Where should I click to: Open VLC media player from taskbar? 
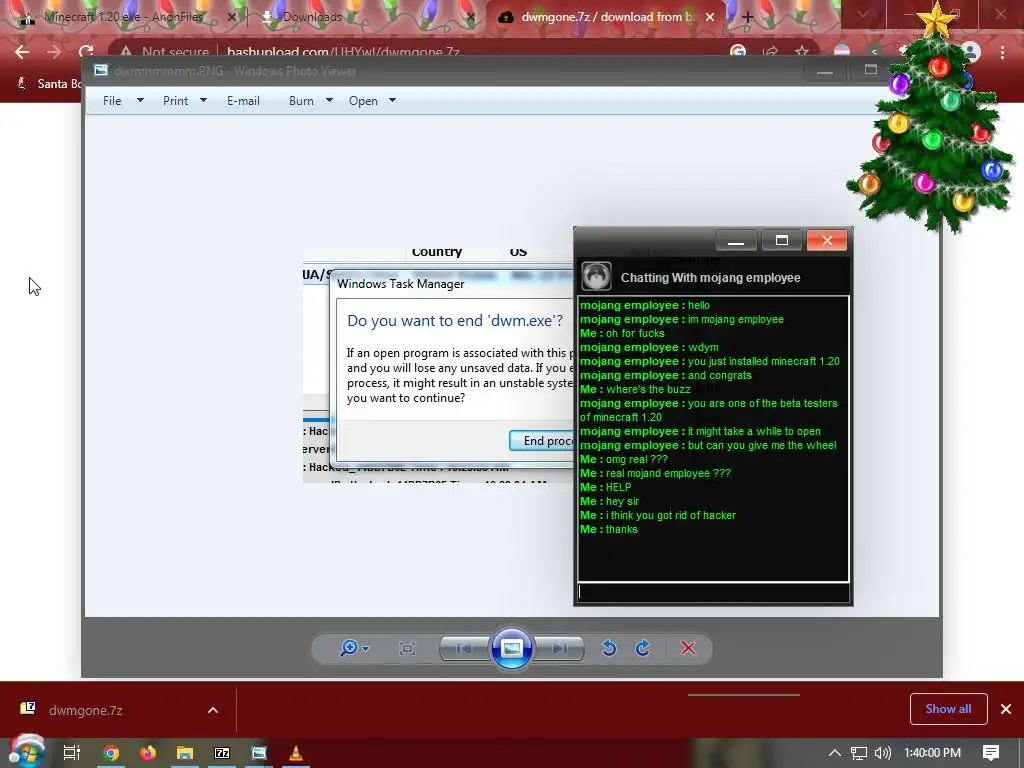296,753
